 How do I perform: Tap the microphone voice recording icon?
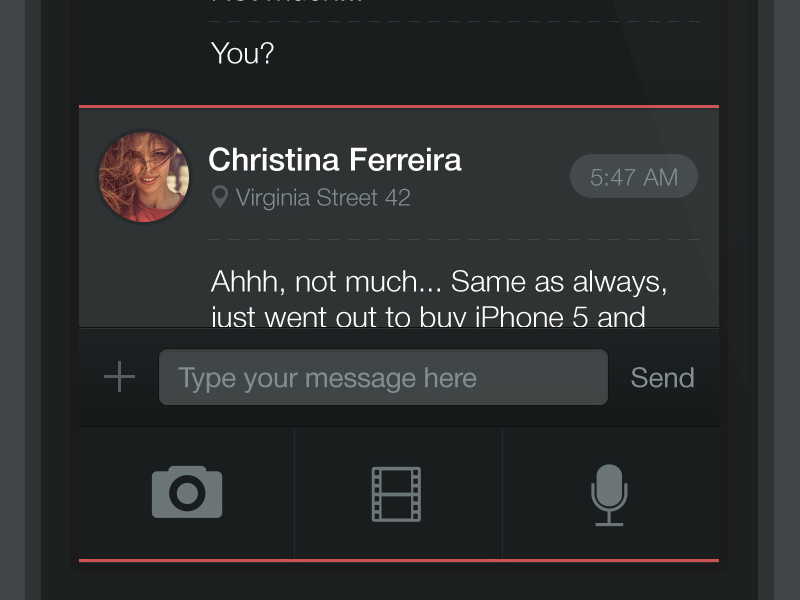(608, 496)
